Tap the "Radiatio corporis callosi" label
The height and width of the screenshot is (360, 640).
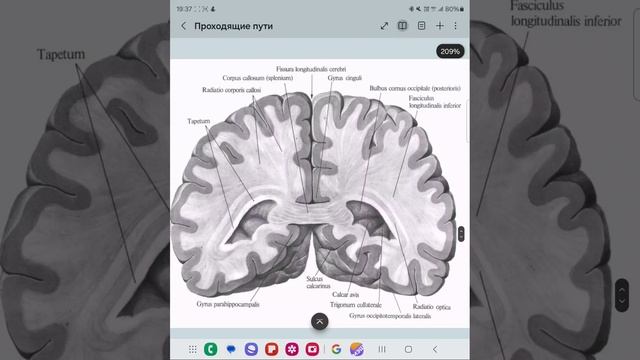[x=231, y=90]
